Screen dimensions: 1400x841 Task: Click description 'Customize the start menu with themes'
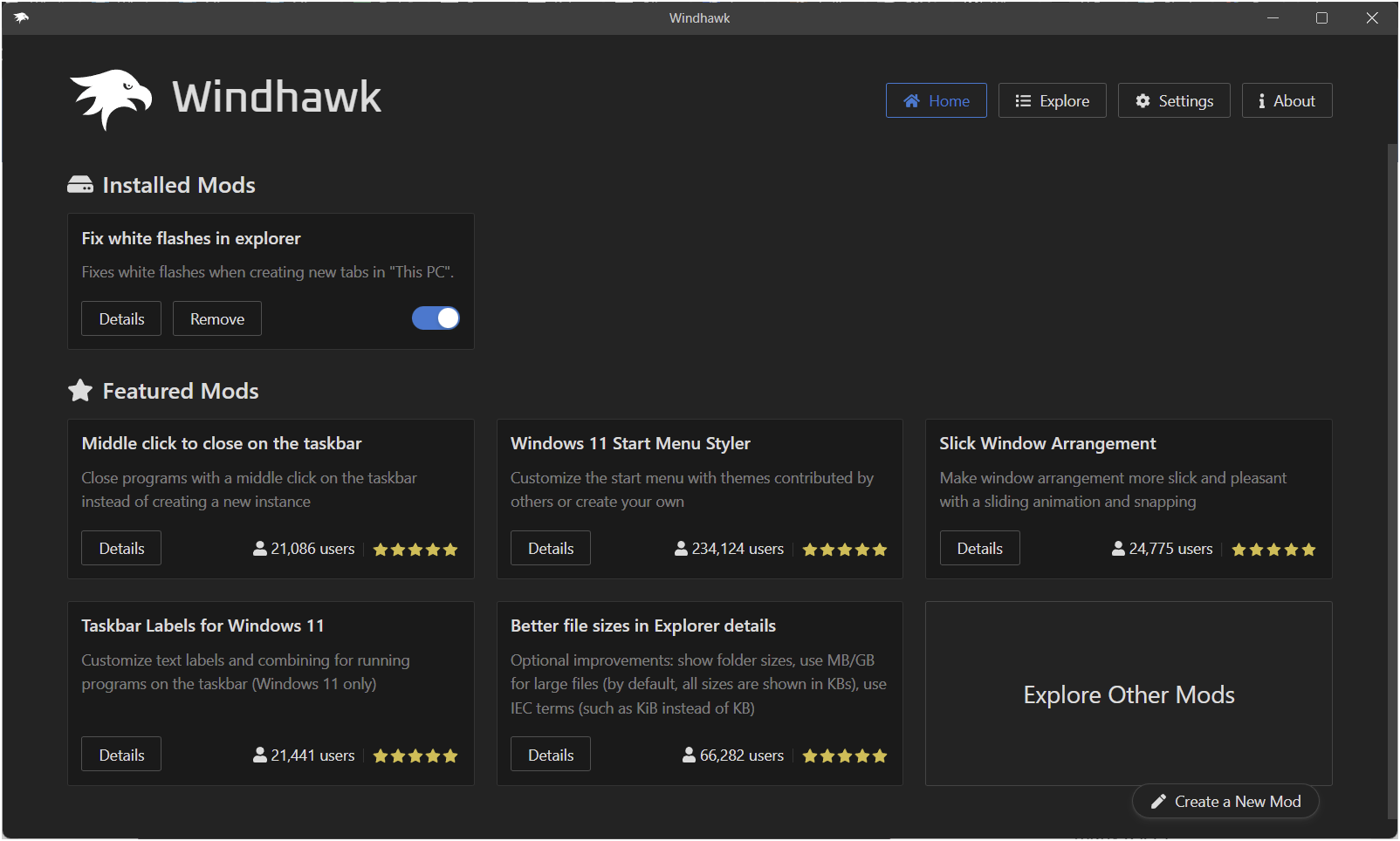pyautogui.click(x=692, y=489)
